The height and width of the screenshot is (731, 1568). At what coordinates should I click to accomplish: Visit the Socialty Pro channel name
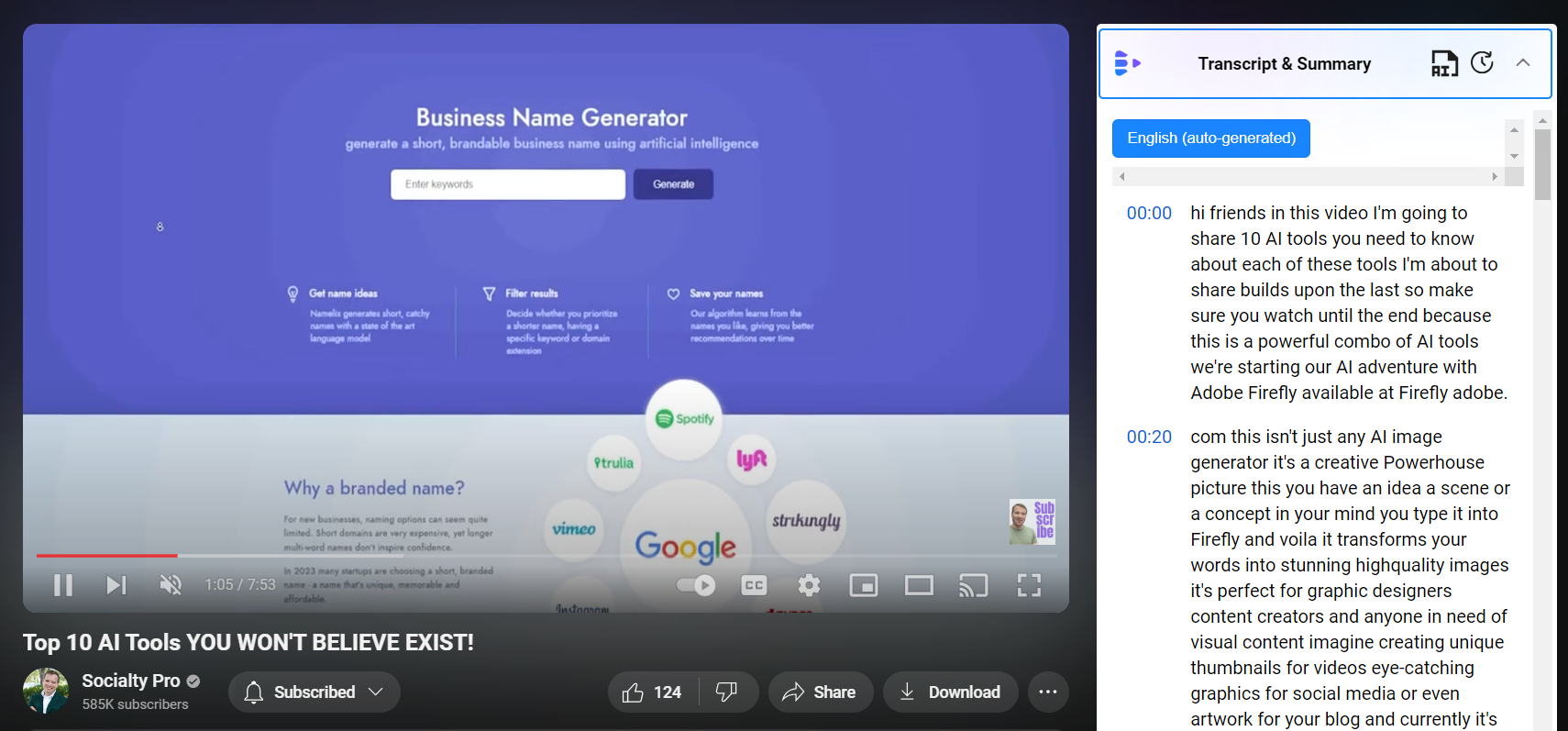point(131,681)
